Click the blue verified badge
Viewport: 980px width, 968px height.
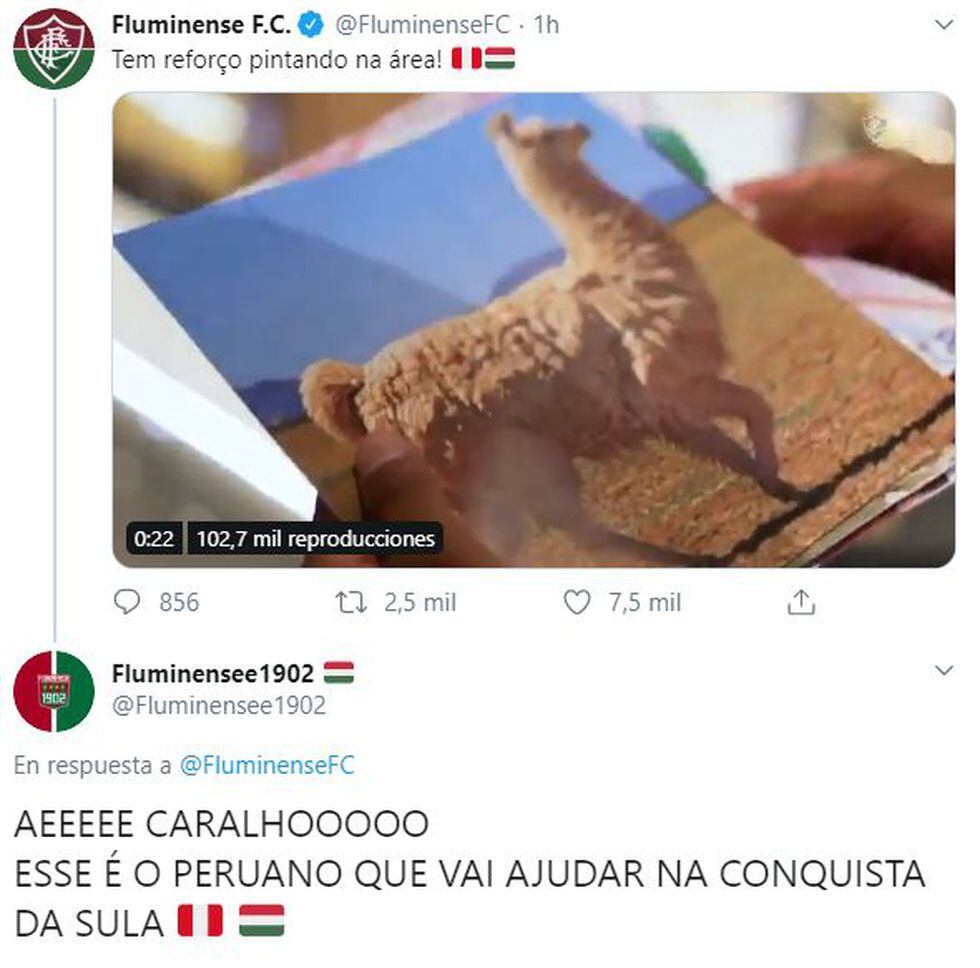point(311,26)
